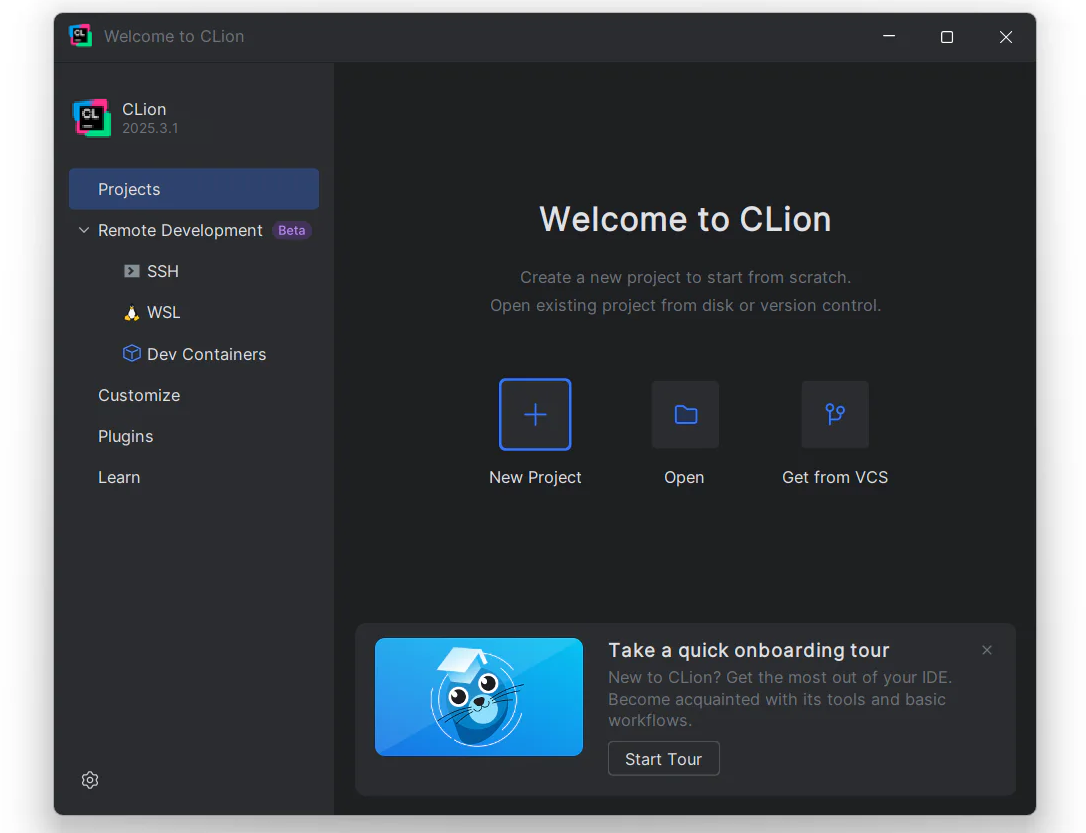Open the Learn section
This screenshot has height=833, width=1086.
[119, 477]
